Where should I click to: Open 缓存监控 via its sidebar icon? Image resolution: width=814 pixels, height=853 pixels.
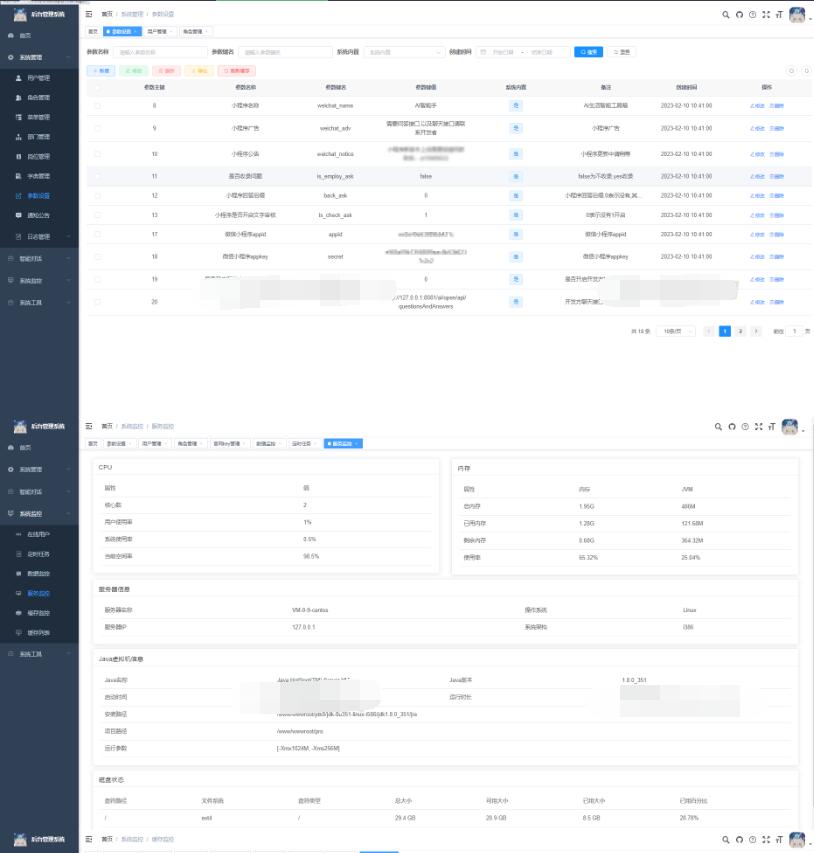[x=18, y=612]
